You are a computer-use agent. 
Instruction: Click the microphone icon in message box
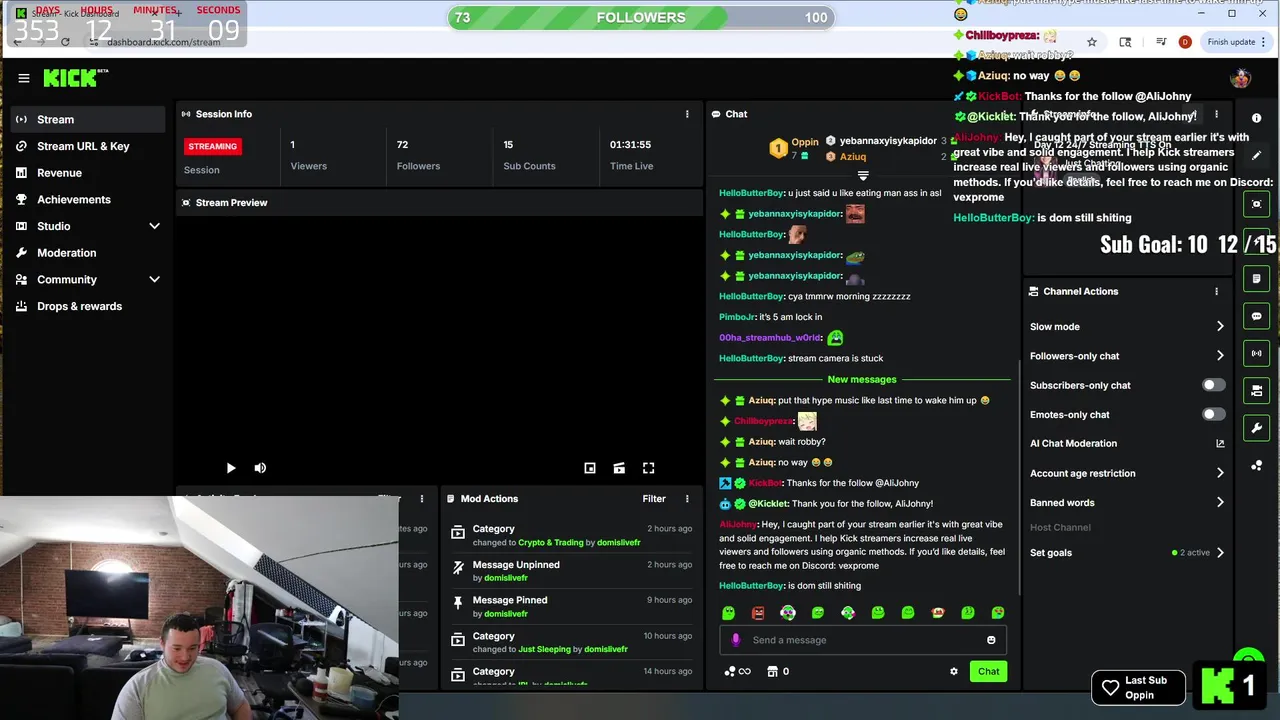click(736, 640)
